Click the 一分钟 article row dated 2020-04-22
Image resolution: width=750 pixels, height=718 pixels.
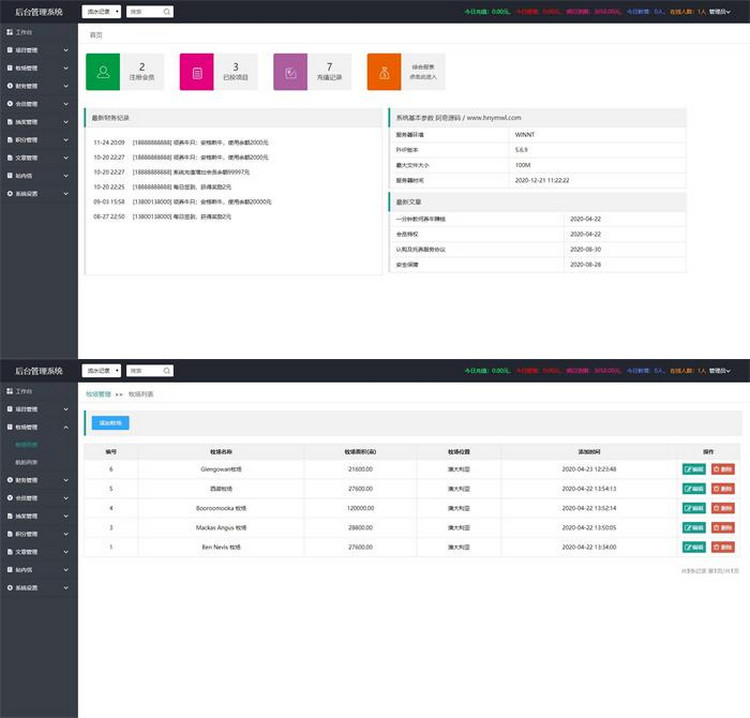click(x=538, y=219)
